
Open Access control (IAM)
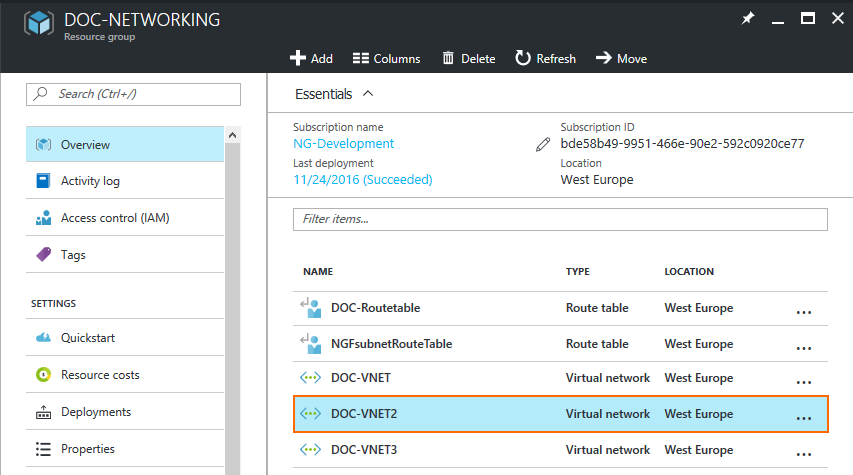[x=125, y=218]
